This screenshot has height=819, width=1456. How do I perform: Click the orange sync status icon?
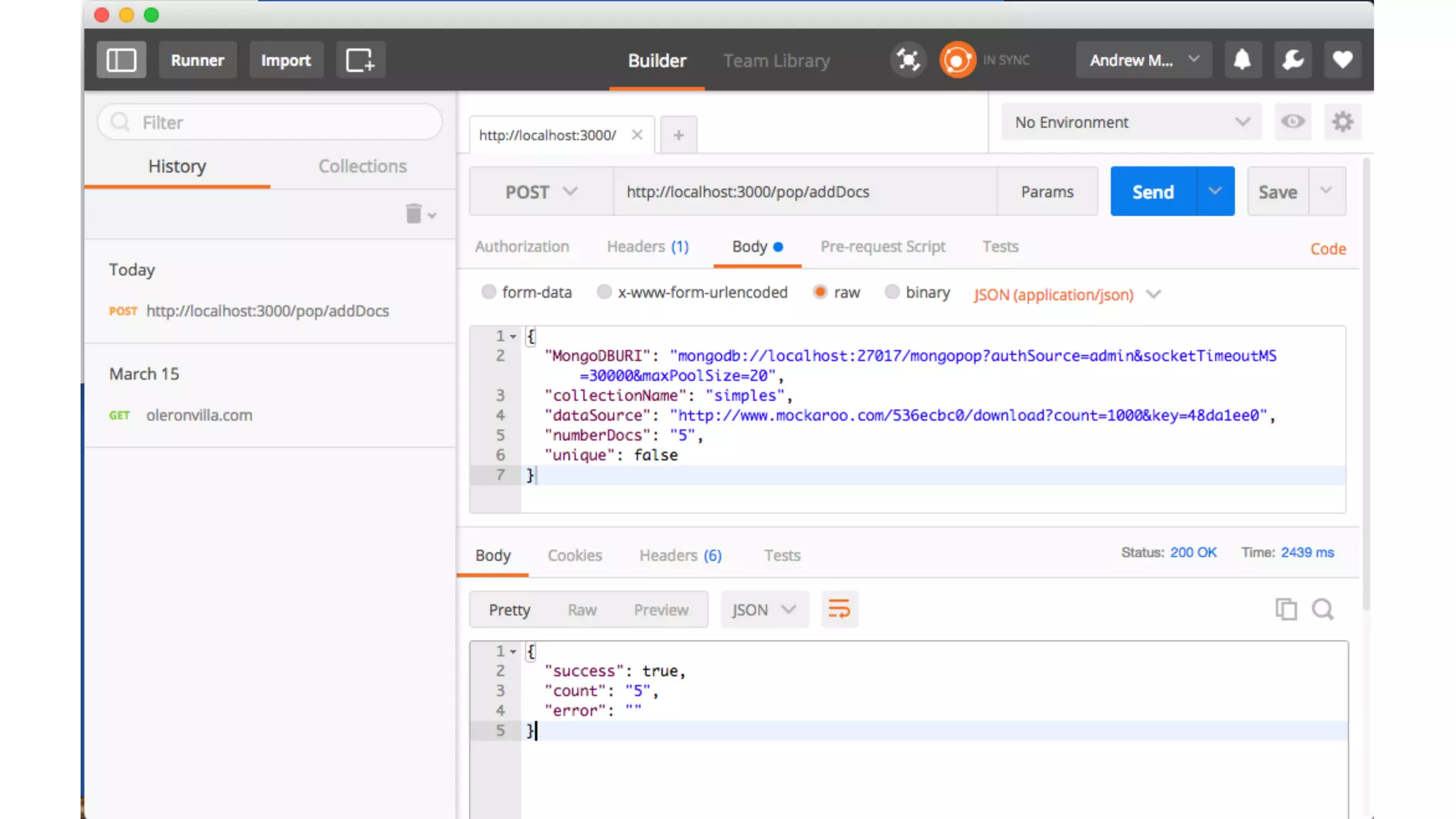[957, 60]
